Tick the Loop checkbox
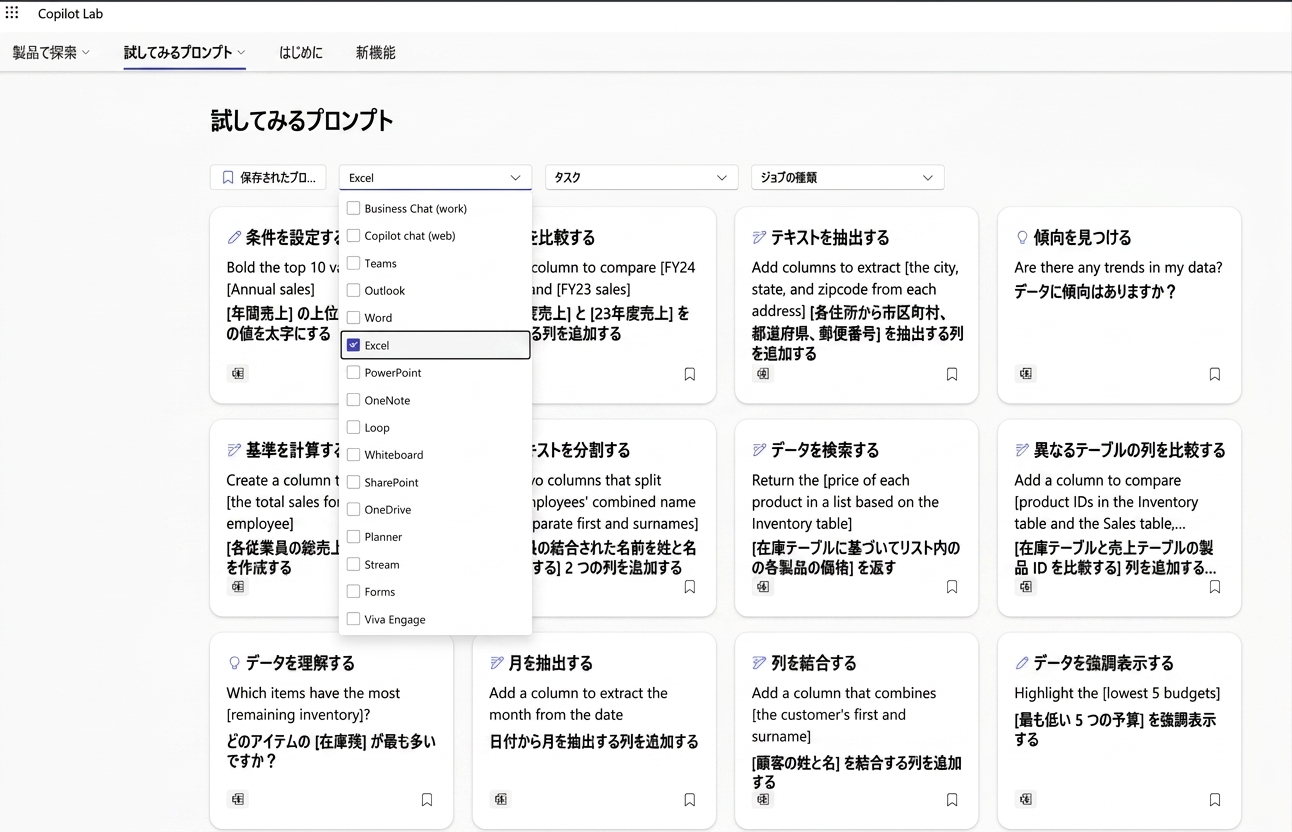Viewport: 1292px width, 832px height. pos(353,427)
